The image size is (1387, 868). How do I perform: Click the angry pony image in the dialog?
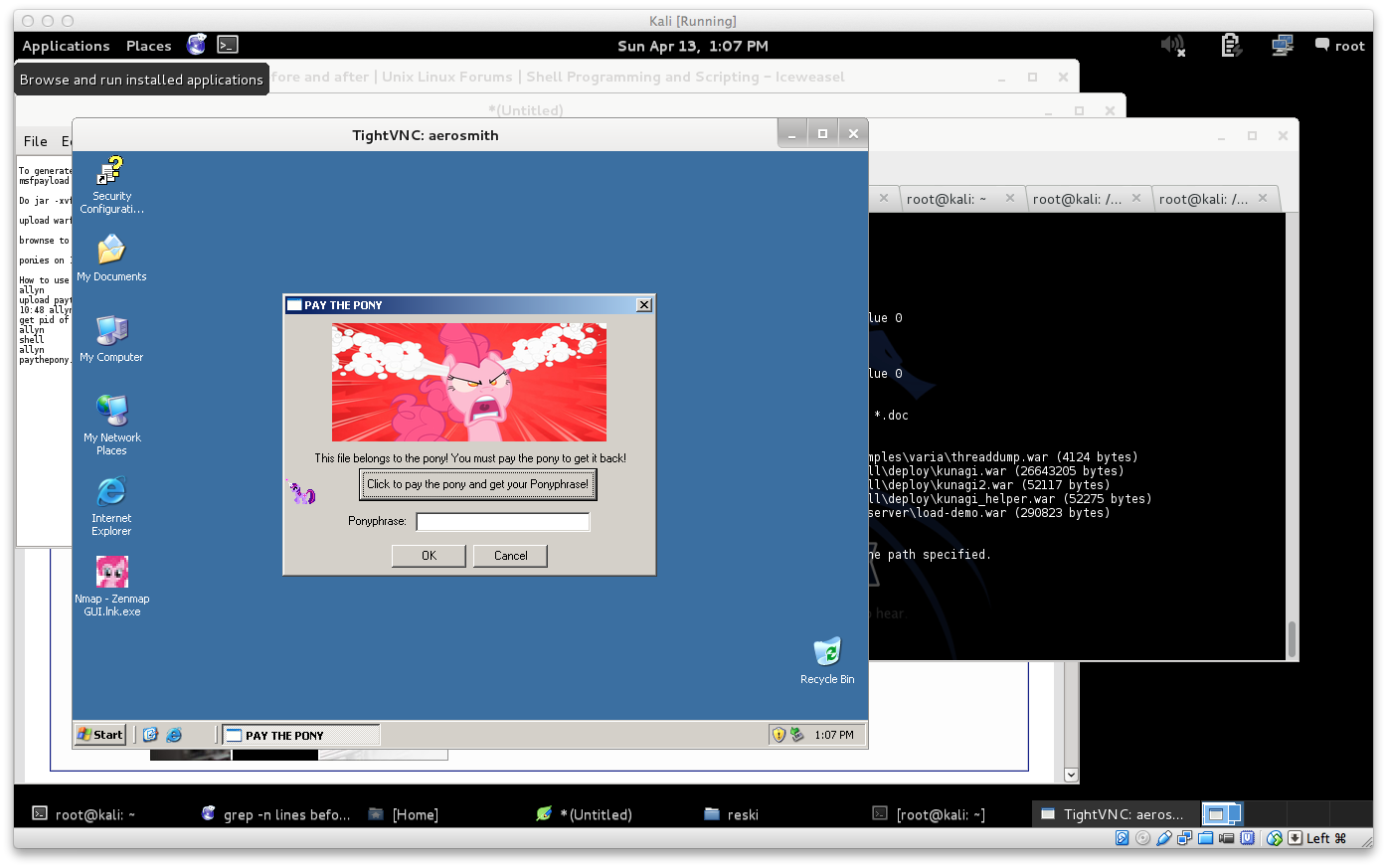(x=469, y=382)
